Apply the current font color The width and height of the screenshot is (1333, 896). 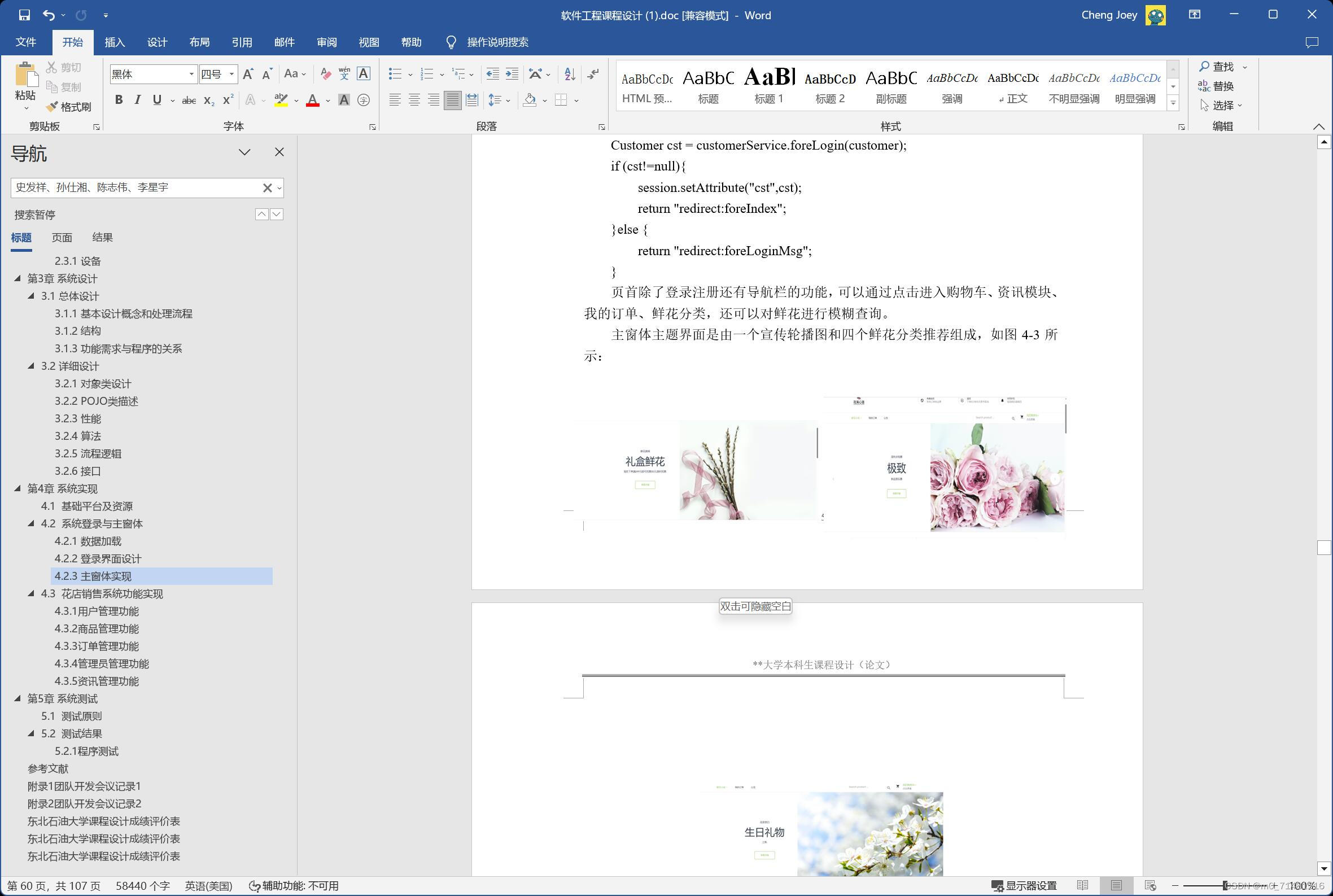(313, 99)
